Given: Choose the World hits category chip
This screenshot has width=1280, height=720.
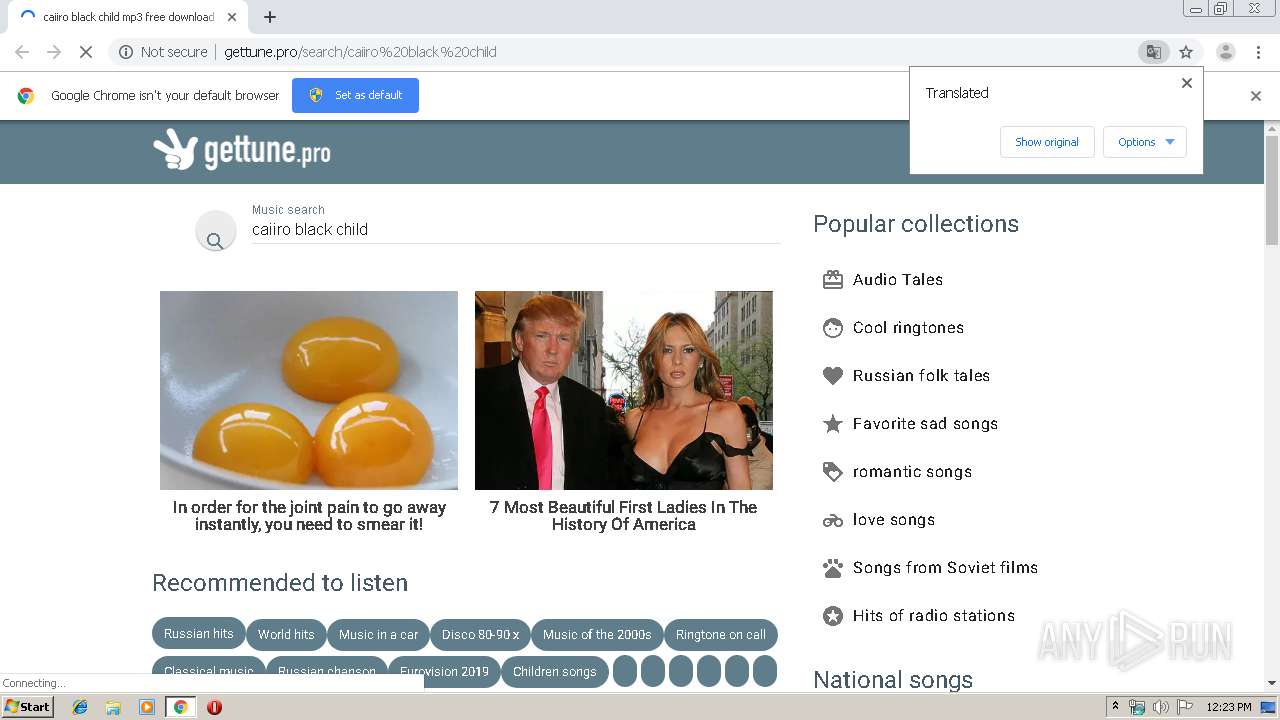Looking at the screenshot, I should (286, 635).
